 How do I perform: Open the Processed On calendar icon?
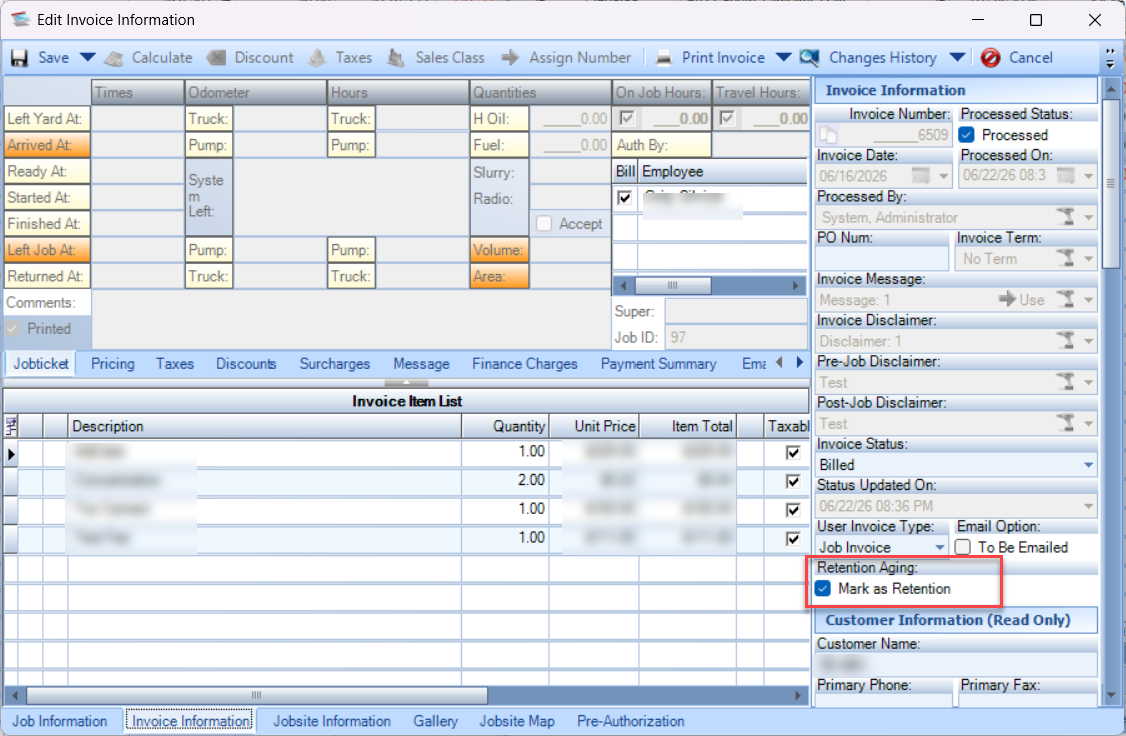(1066, 176)
